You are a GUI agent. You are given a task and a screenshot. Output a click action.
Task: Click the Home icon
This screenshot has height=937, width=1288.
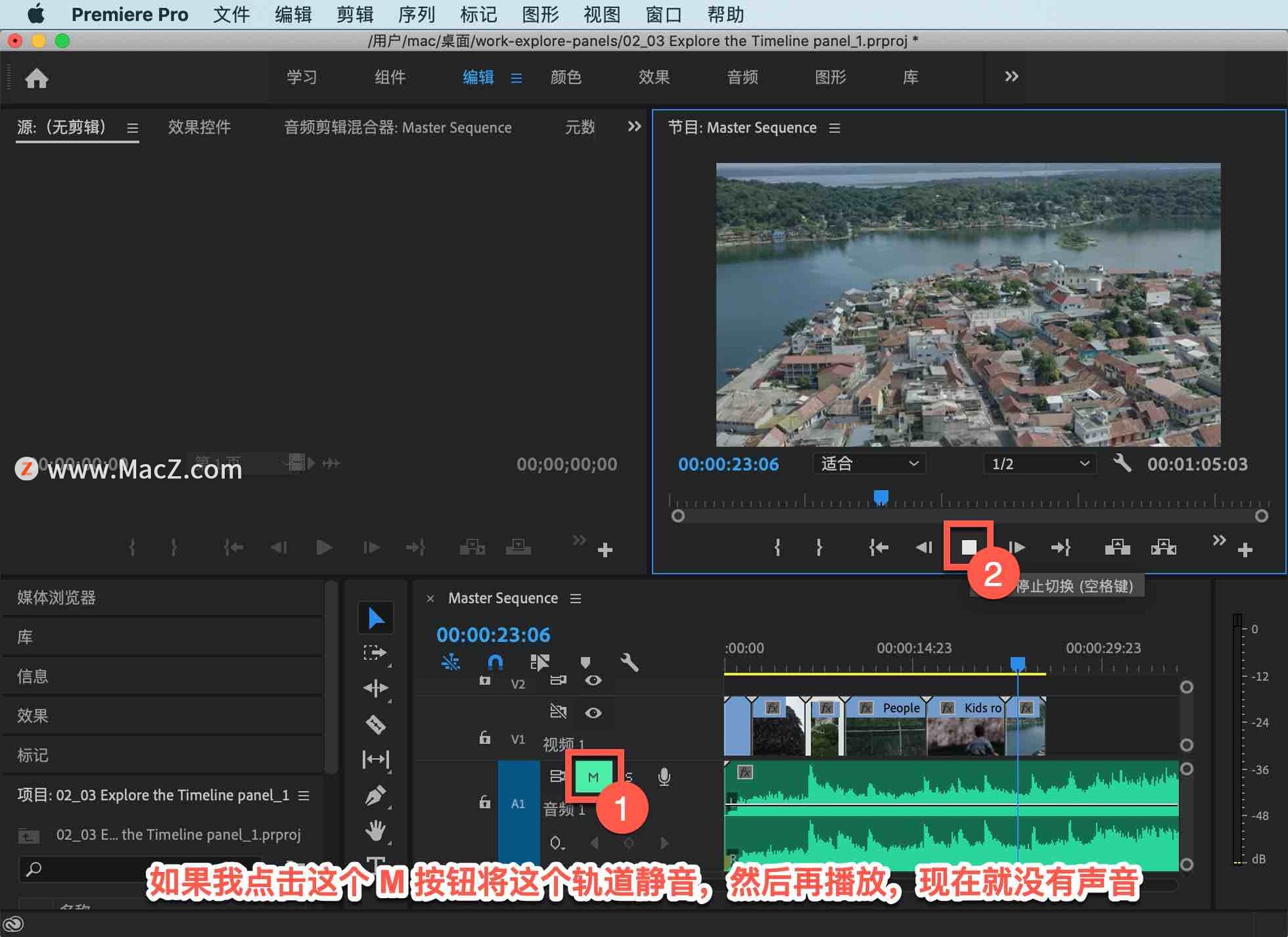point(37,78)
